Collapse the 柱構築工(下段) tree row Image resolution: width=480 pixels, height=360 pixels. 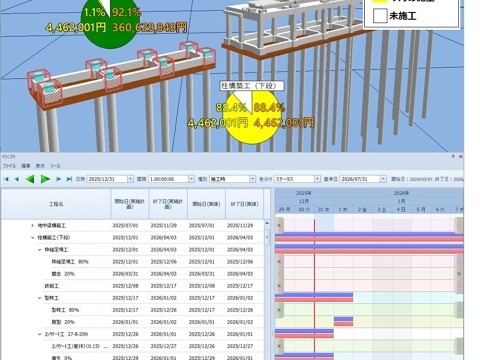pyautogui.click(x=32, y=238)
